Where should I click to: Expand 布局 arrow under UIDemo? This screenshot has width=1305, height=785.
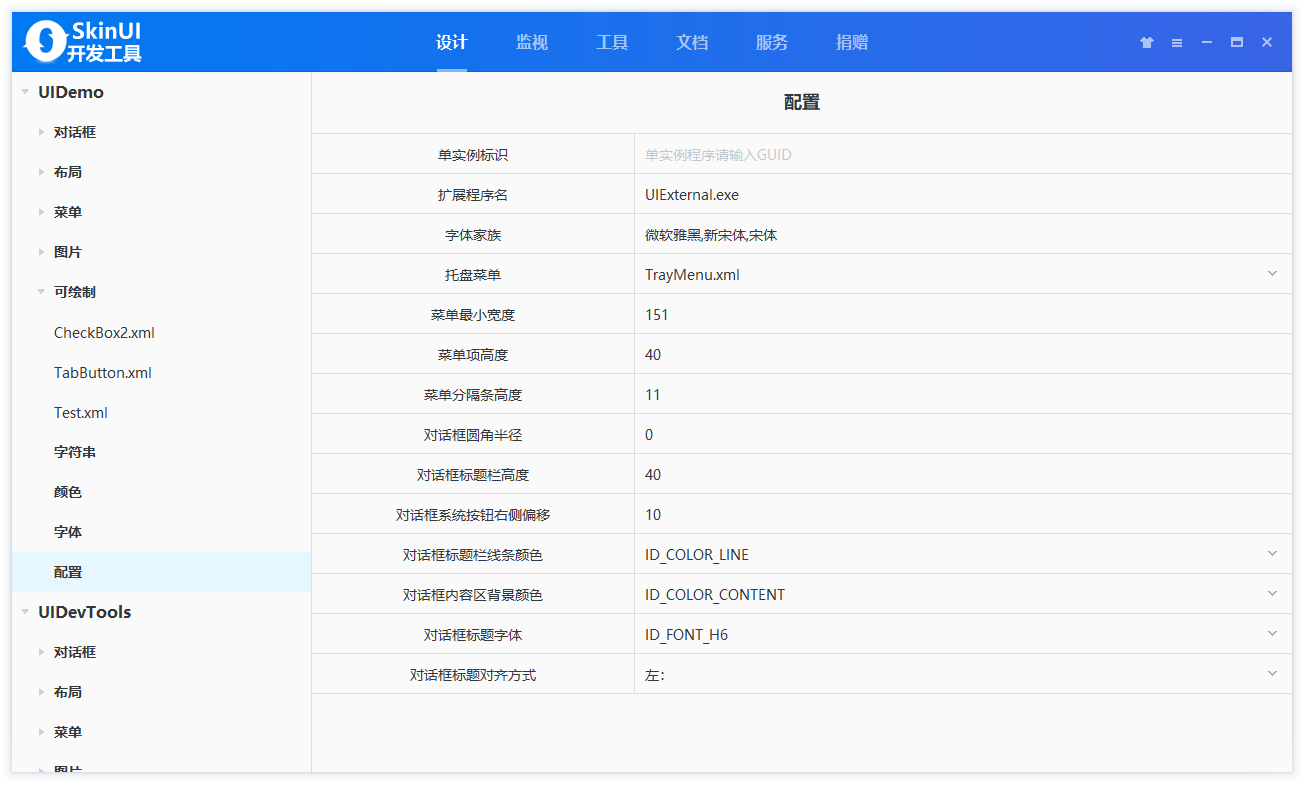pyautogui.click(x=41, y=172)
